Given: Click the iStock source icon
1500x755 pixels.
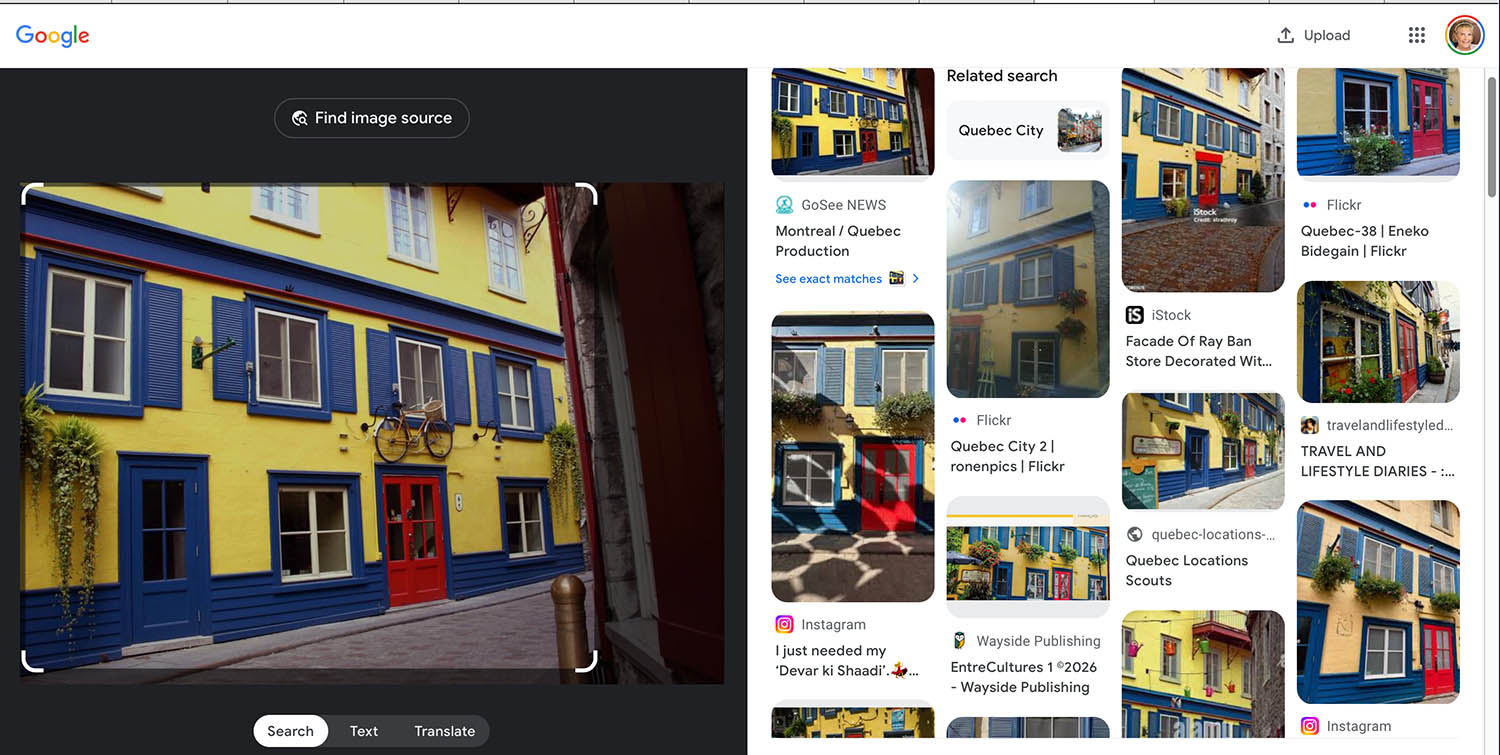Looking at the screenshot, I should 1134,315.
